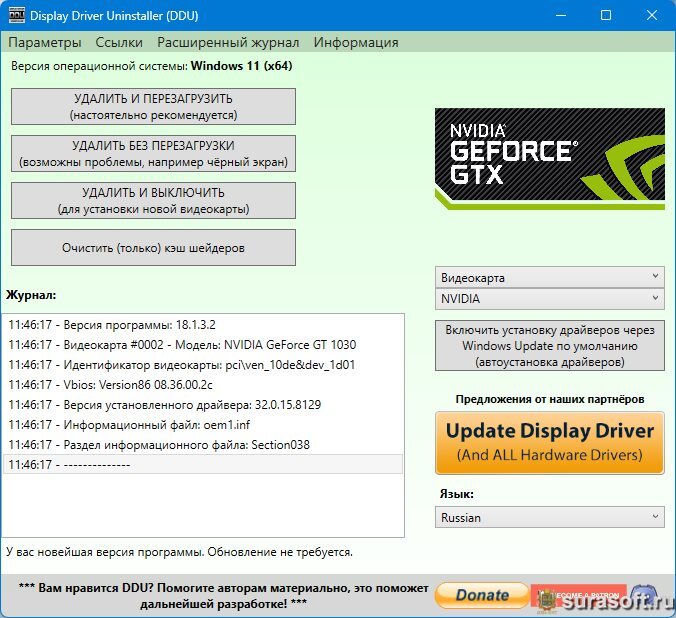Click УДАЛИТЬ БЕЗ ПЕРЕЗАГРУЗКИ button
Screen dimensions: 676x618
153,153
